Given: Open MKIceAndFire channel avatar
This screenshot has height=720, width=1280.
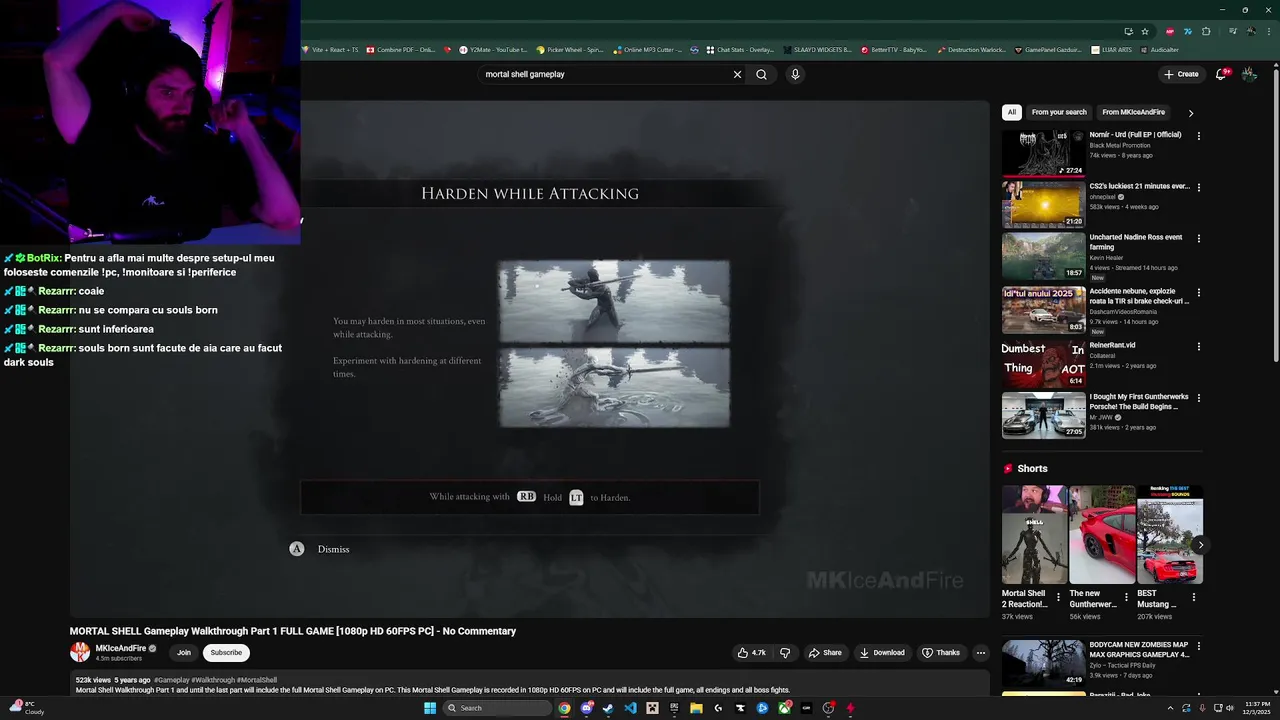Looking at the screenshot, I should click(80, 653).
